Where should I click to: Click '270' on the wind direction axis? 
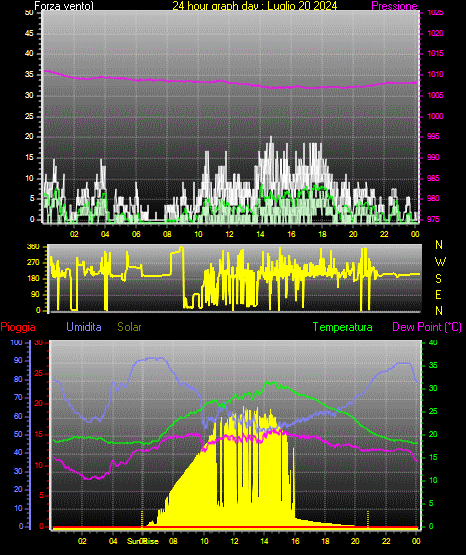[x=34, y=263]
